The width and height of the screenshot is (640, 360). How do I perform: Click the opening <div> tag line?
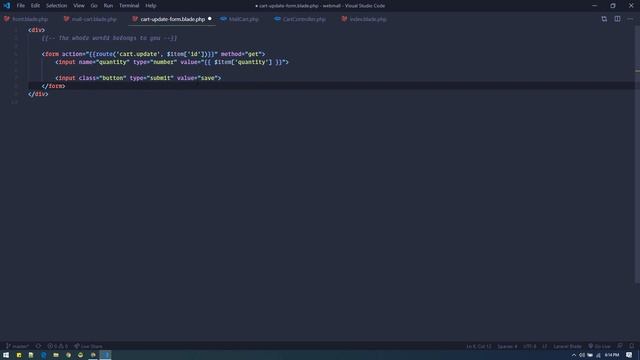36,30
